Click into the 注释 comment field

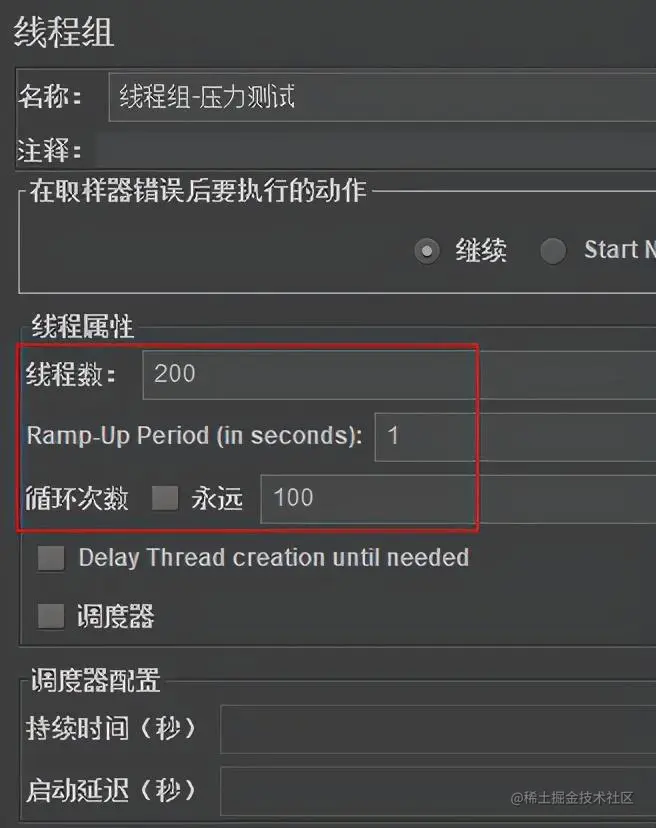click(x=376, y=150)
